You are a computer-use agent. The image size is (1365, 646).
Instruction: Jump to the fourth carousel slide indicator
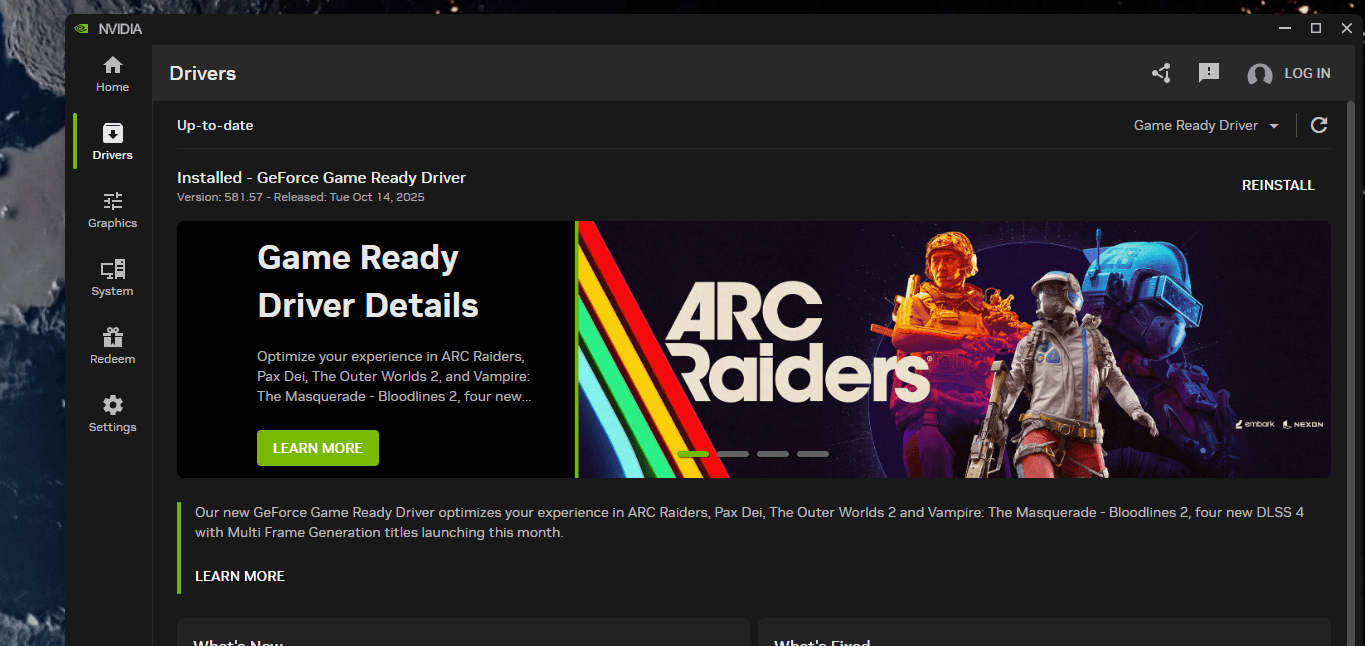click(813, 454)
